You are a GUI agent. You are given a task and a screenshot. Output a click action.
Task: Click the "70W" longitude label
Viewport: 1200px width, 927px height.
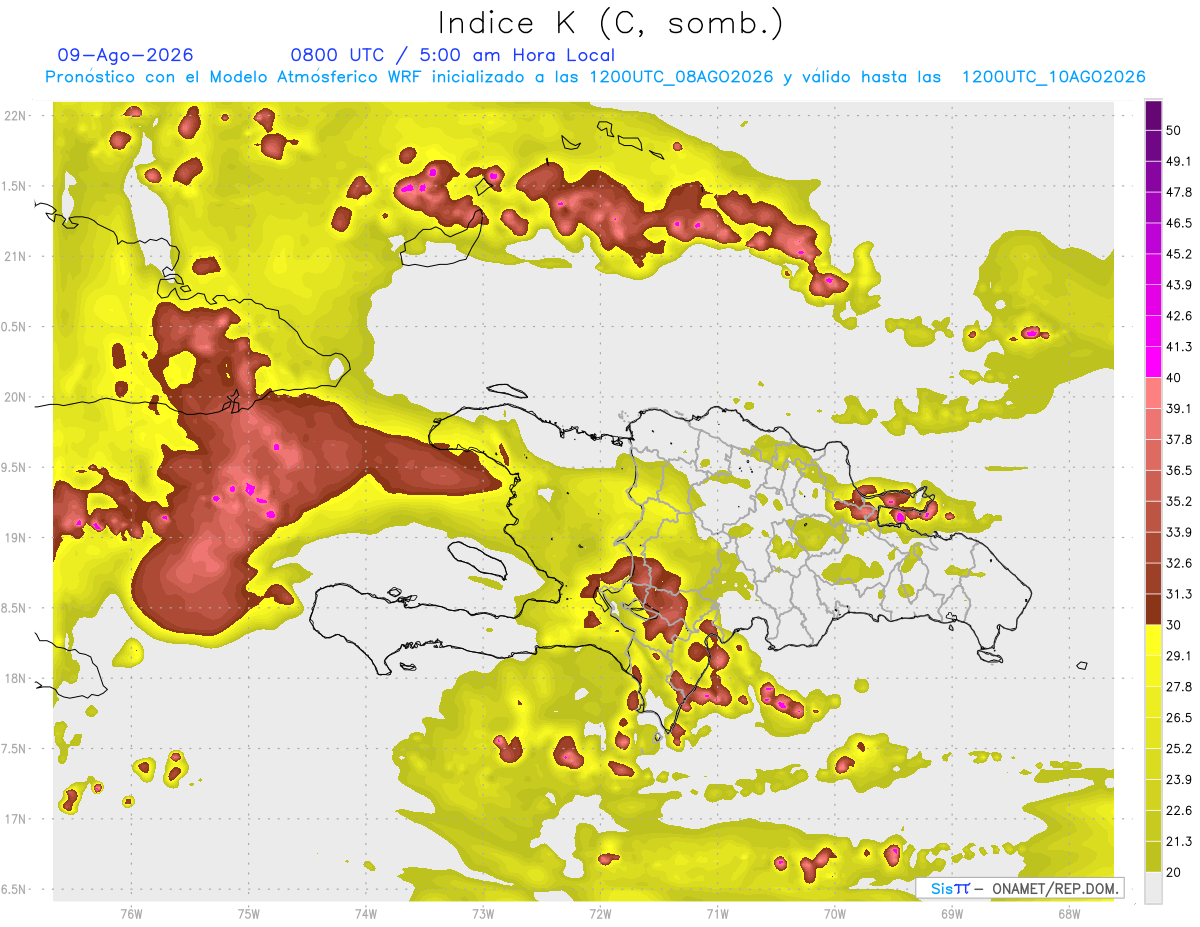835,914
